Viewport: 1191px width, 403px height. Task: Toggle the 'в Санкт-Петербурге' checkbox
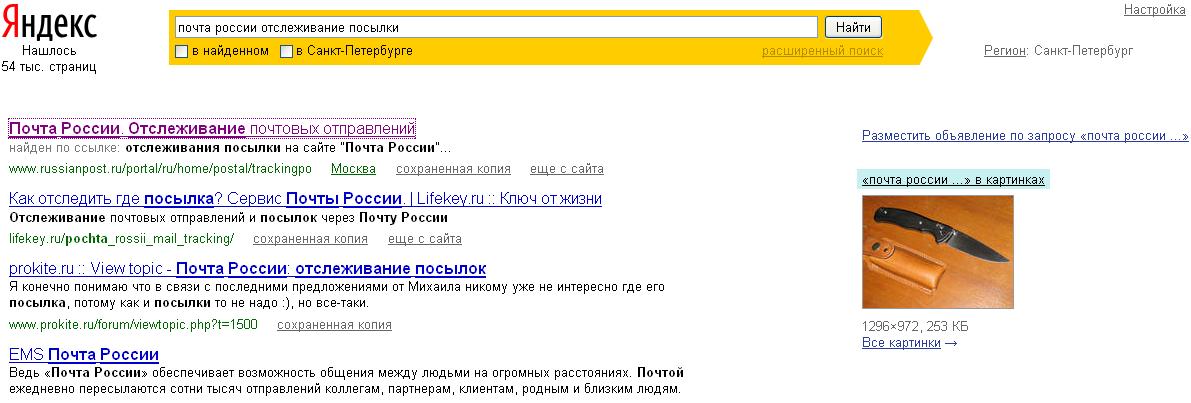click(x=286, y=52)
